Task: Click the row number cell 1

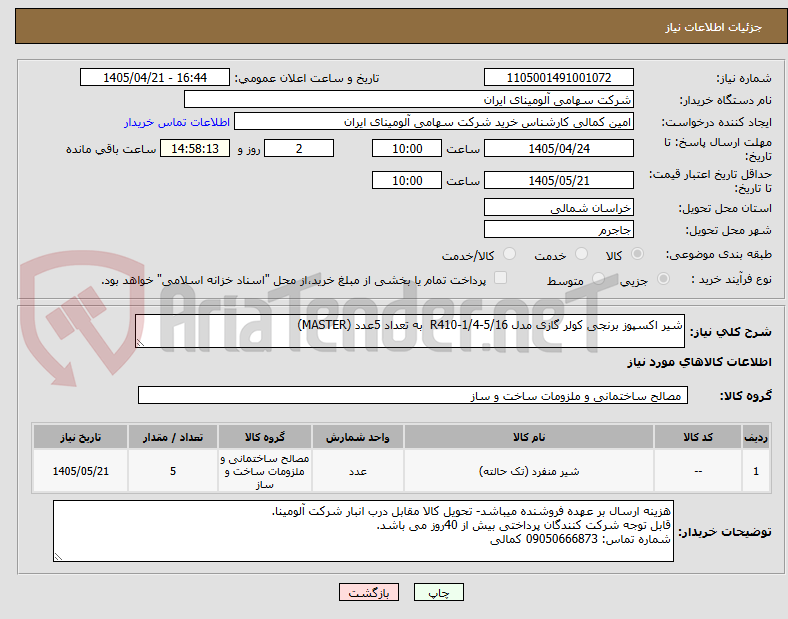Action: point(756,471)
